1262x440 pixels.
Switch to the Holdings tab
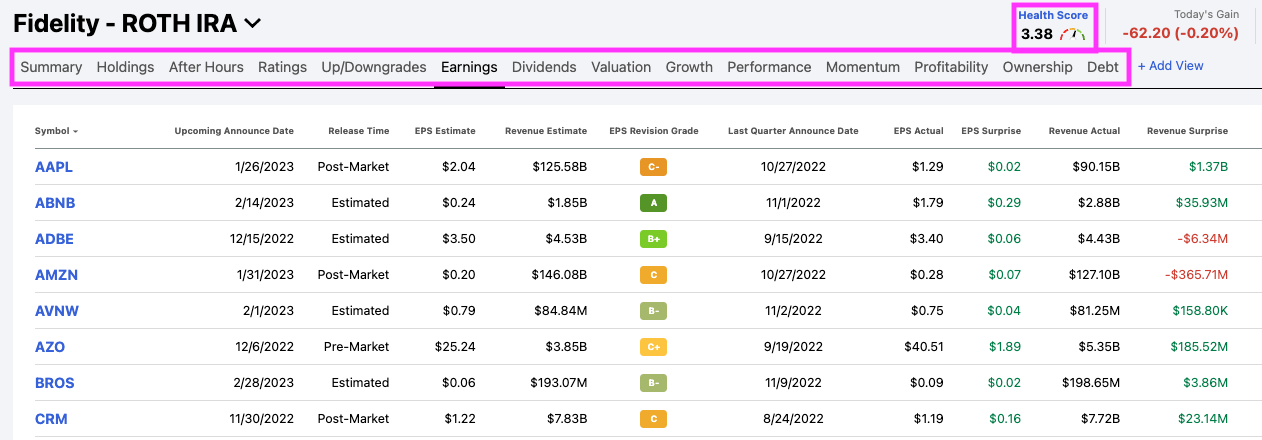click(x=125, y=67)
